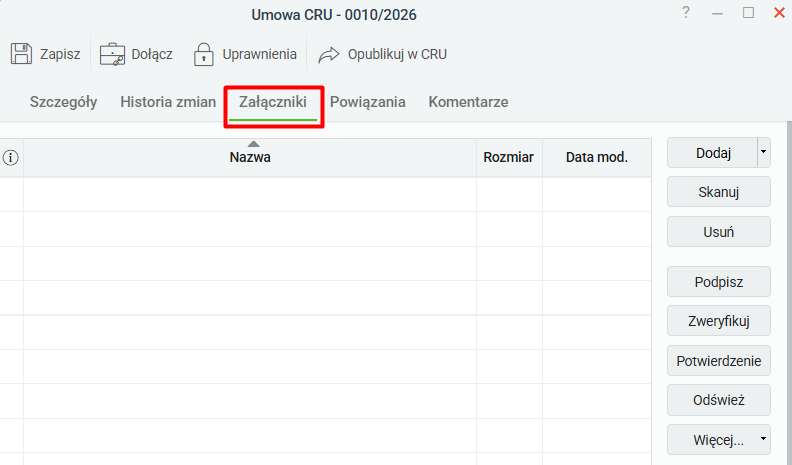The height and width of the screenshot is (465, 792).
Task: Click the Opublikuj w CRU arrow icon
Action: click(x=329, y=55)
